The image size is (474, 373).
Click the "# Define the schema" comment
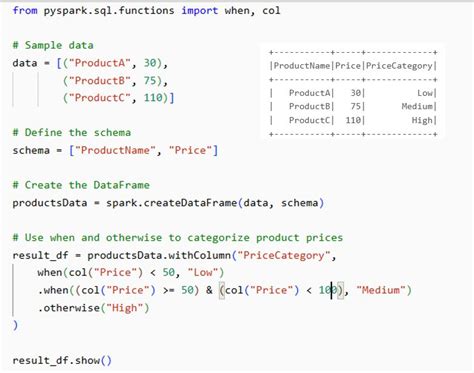72,133
